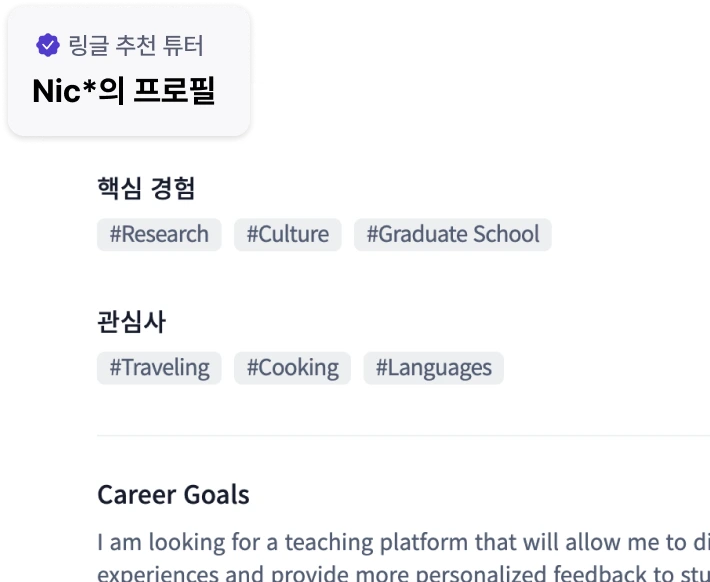
Task: Click the 관심사 section heading
Action: coord(131,322)
